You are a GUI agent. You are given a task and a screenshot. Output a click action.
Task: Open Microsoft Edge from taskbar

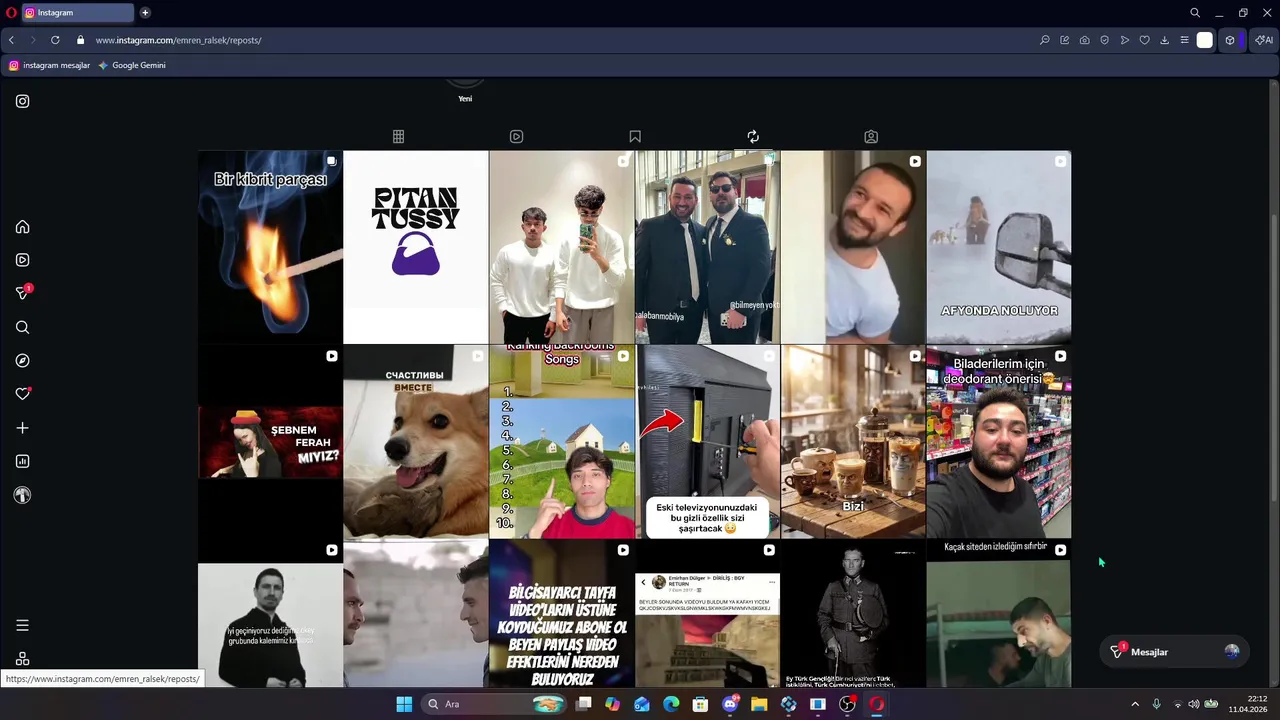coord(671,704)
